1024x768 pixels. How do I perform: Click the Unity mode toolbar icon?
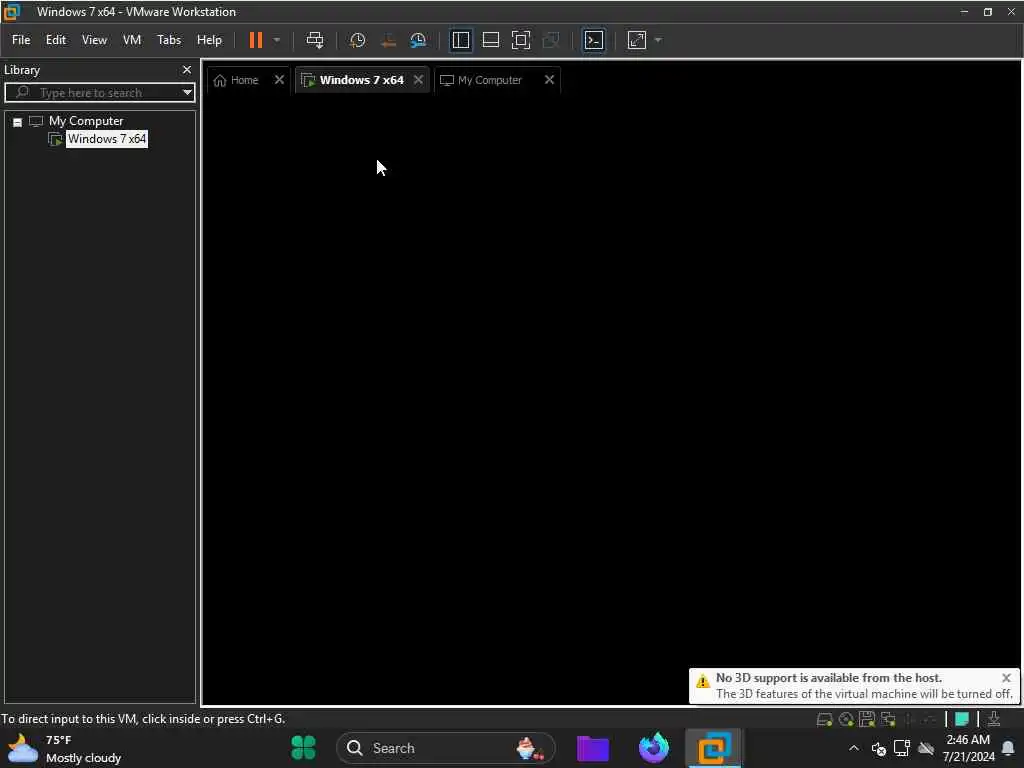(x=551, y=40)
